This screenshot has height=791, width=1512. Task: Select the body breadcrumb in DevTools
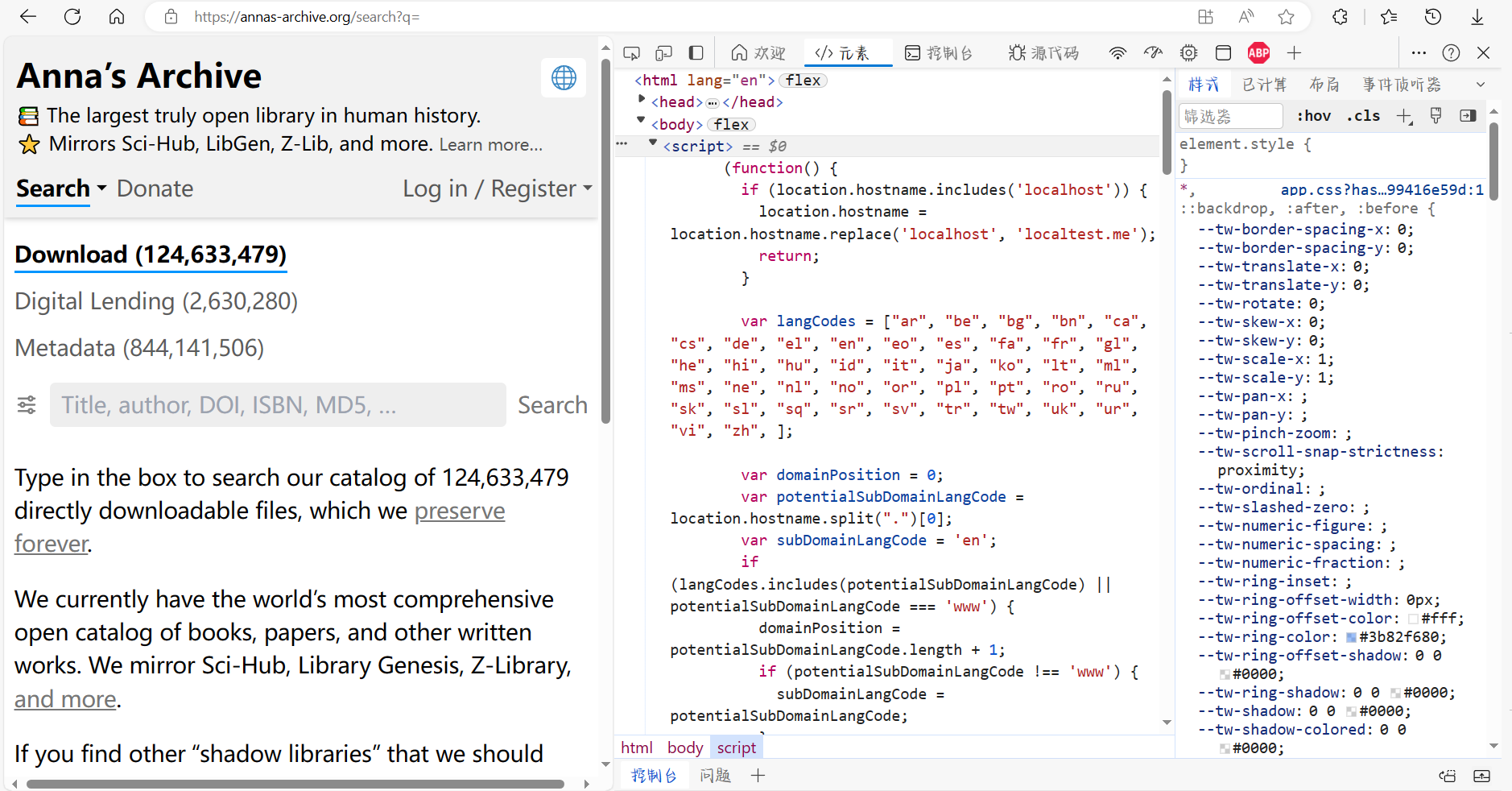pos(685,748)
